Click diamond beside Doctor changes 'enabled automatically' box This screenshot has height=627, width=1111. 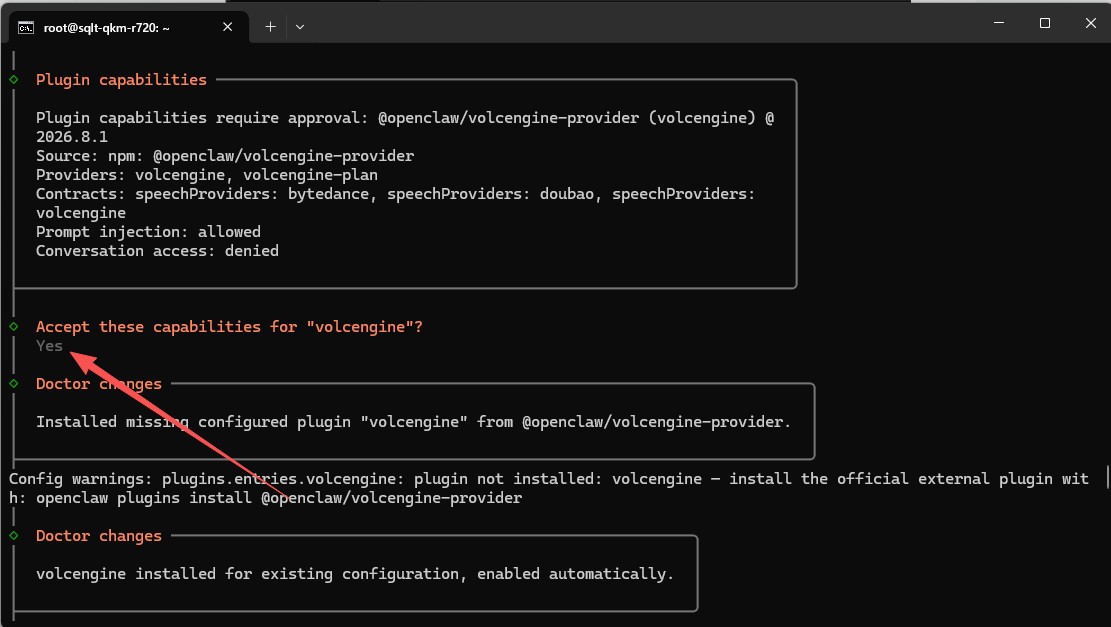13,536
